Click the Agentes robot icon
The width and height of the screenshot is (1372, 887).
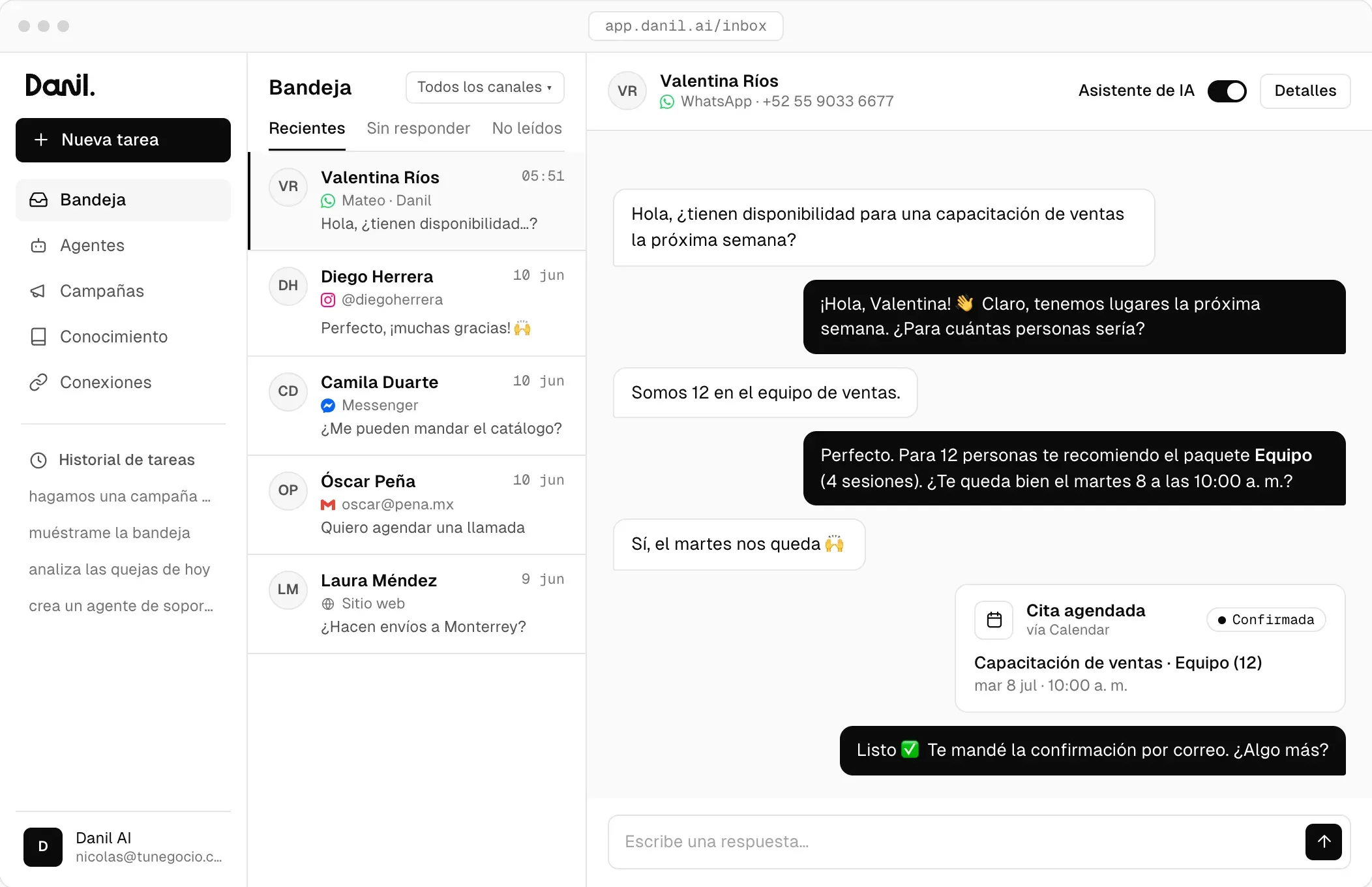(38, 246)
